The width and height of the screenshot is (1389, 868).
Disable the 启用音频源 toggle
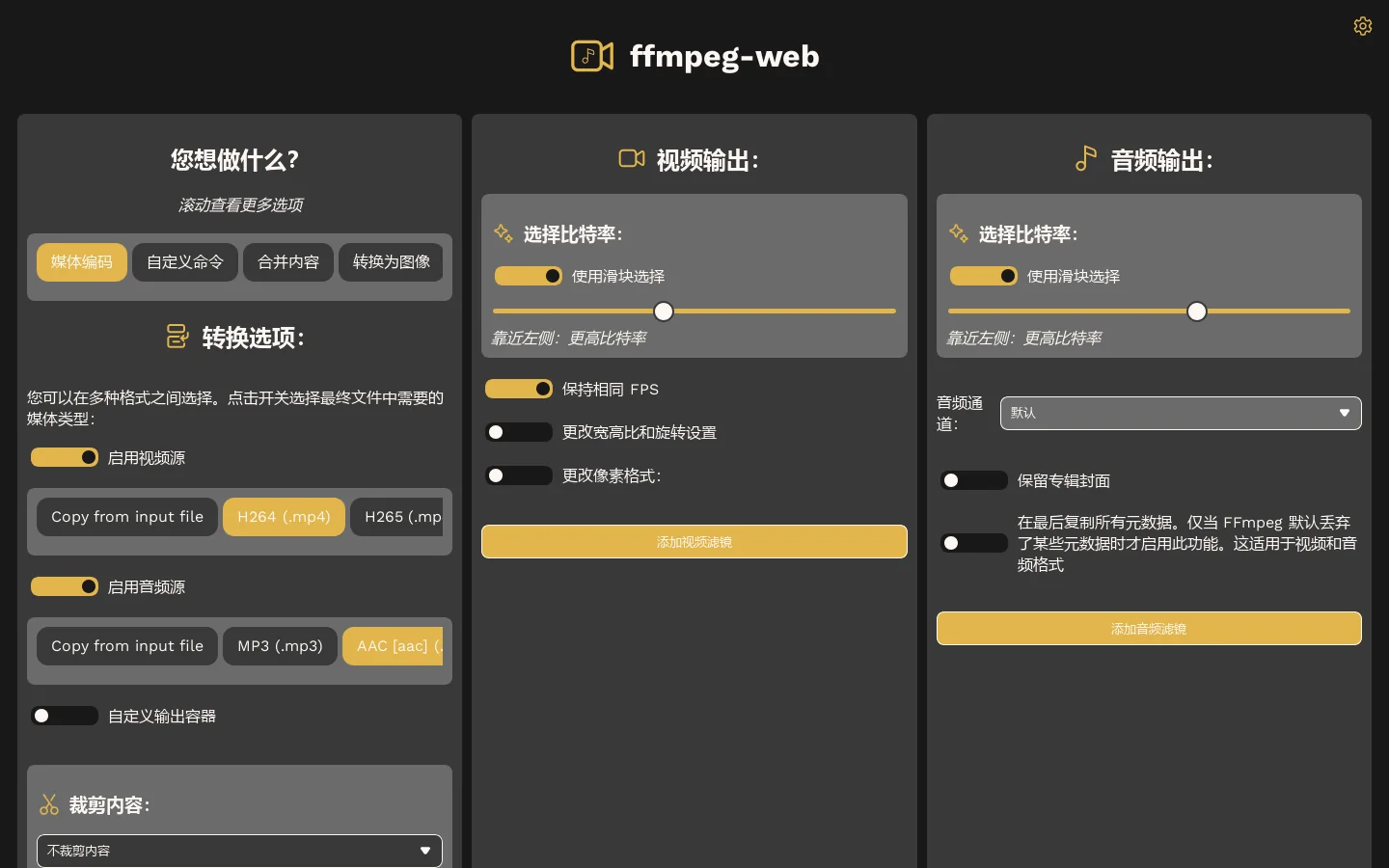[x=65, y=586]
